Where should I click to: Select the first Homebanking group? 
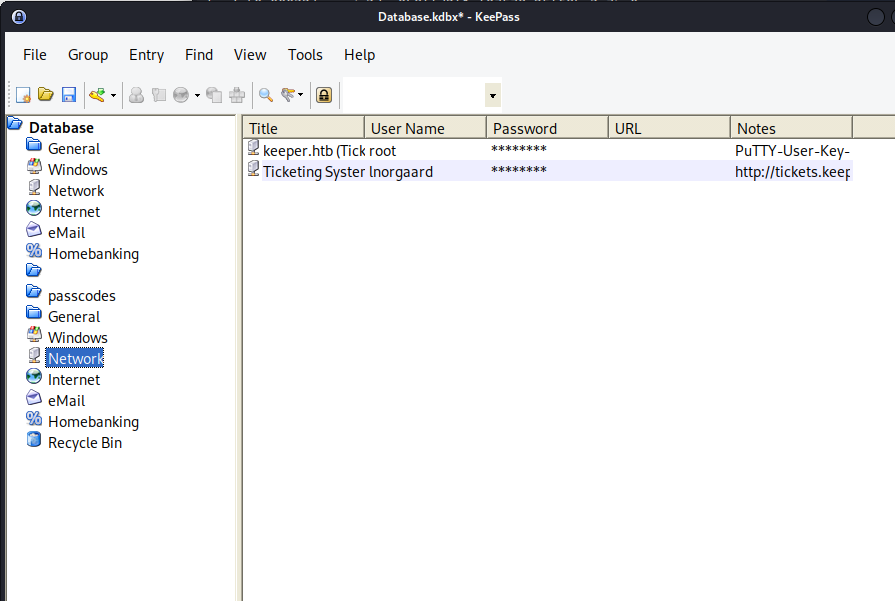click(x=93, y=254)
